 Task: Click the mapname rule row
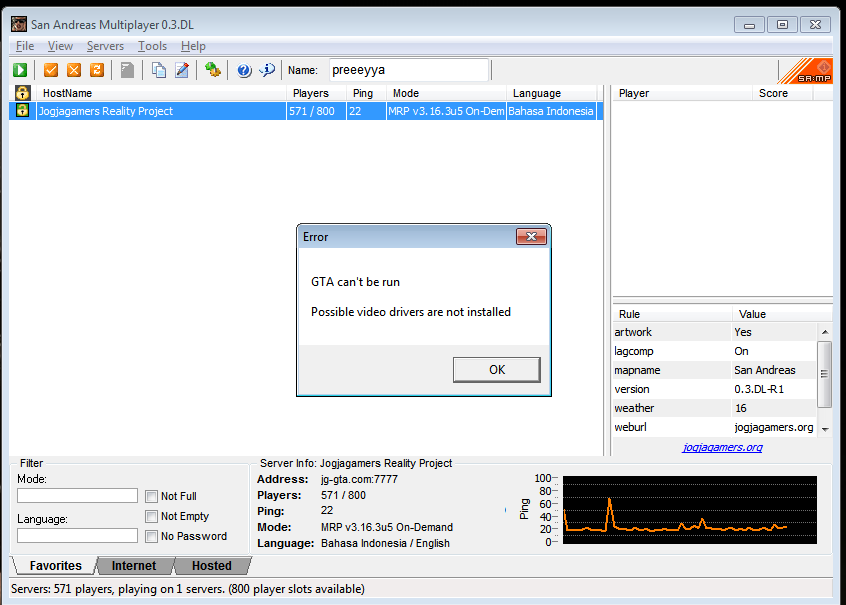coord(715,370)
